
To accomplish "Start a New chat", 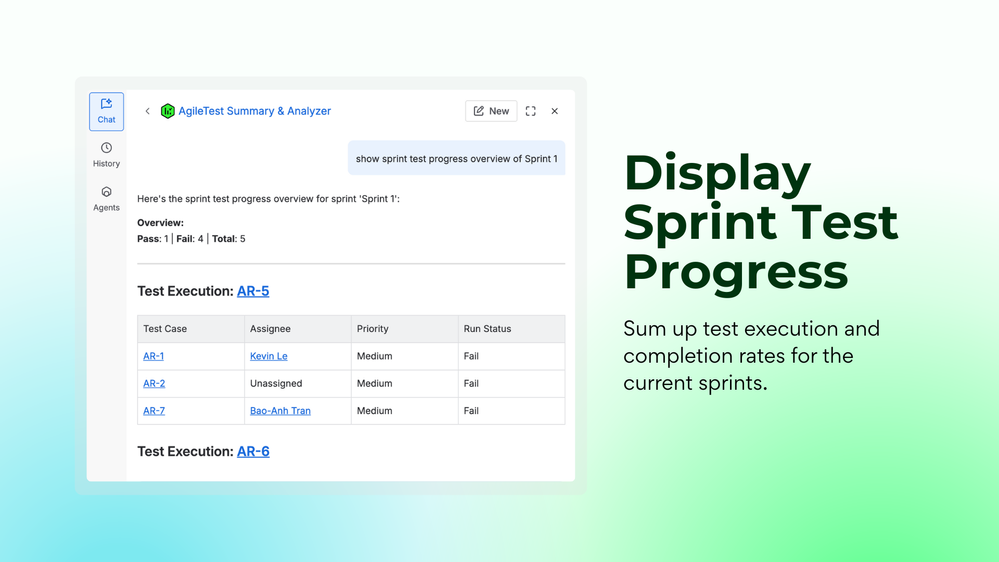I will tap(491, 111).
